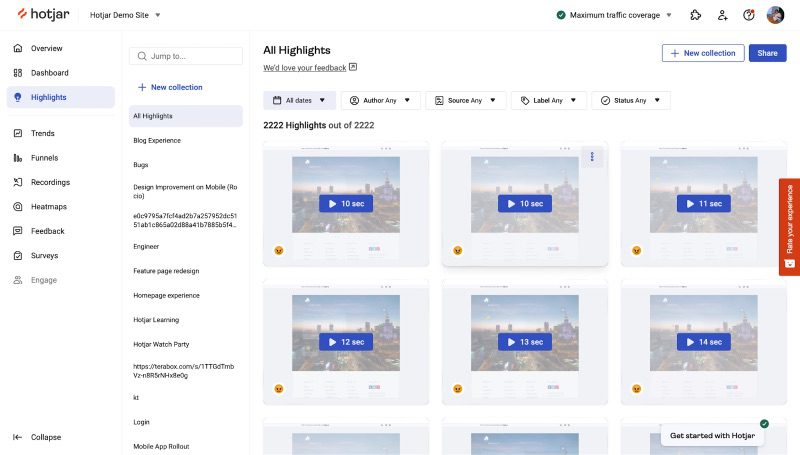Click the angry emoji on first 10 sec card

click(279, 250)
